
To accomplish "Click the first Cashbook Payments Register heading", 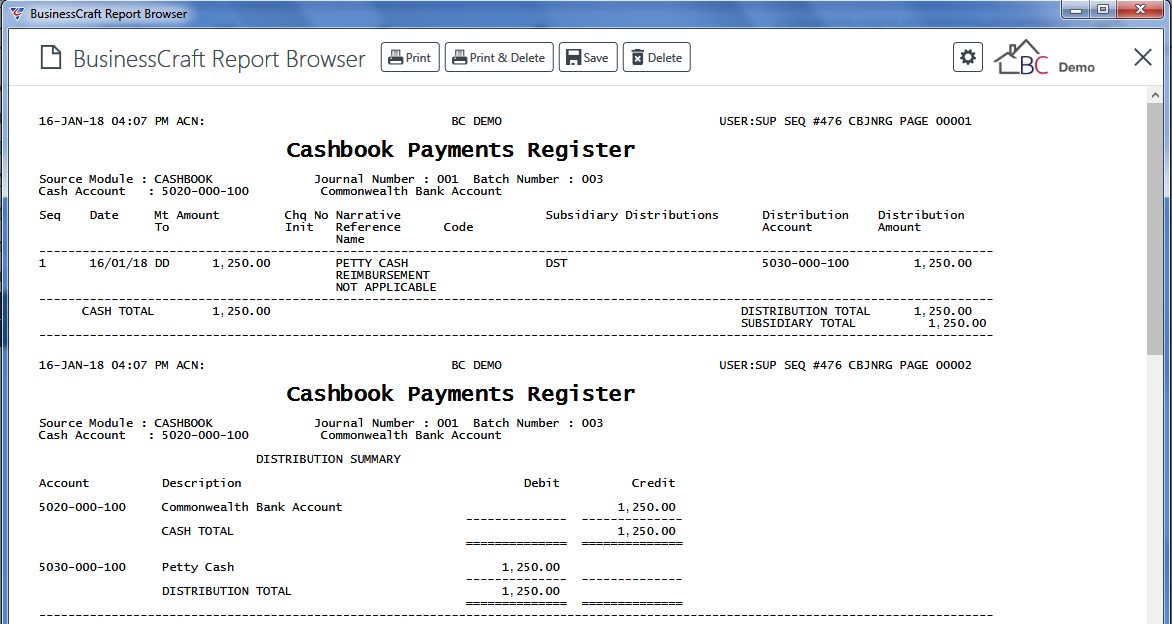I will tap(460, 149).
